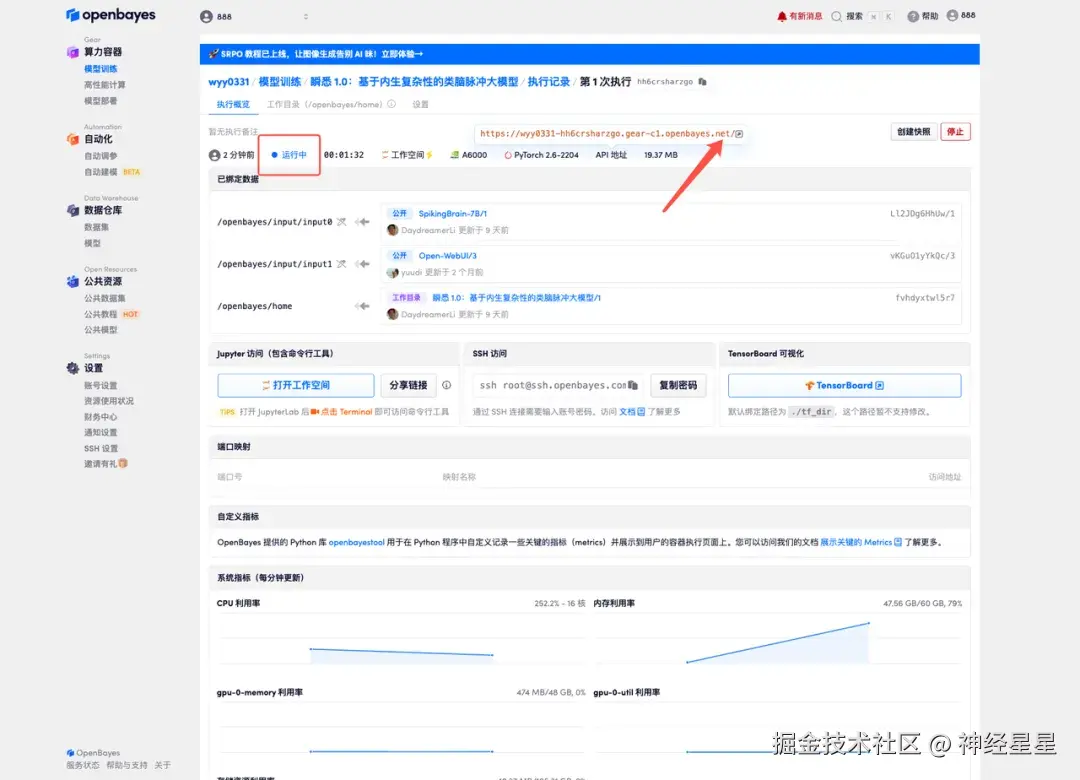Open the 公共资源 section icon
The height and width of the screenshot is (780, 1080).
(72, 281)
